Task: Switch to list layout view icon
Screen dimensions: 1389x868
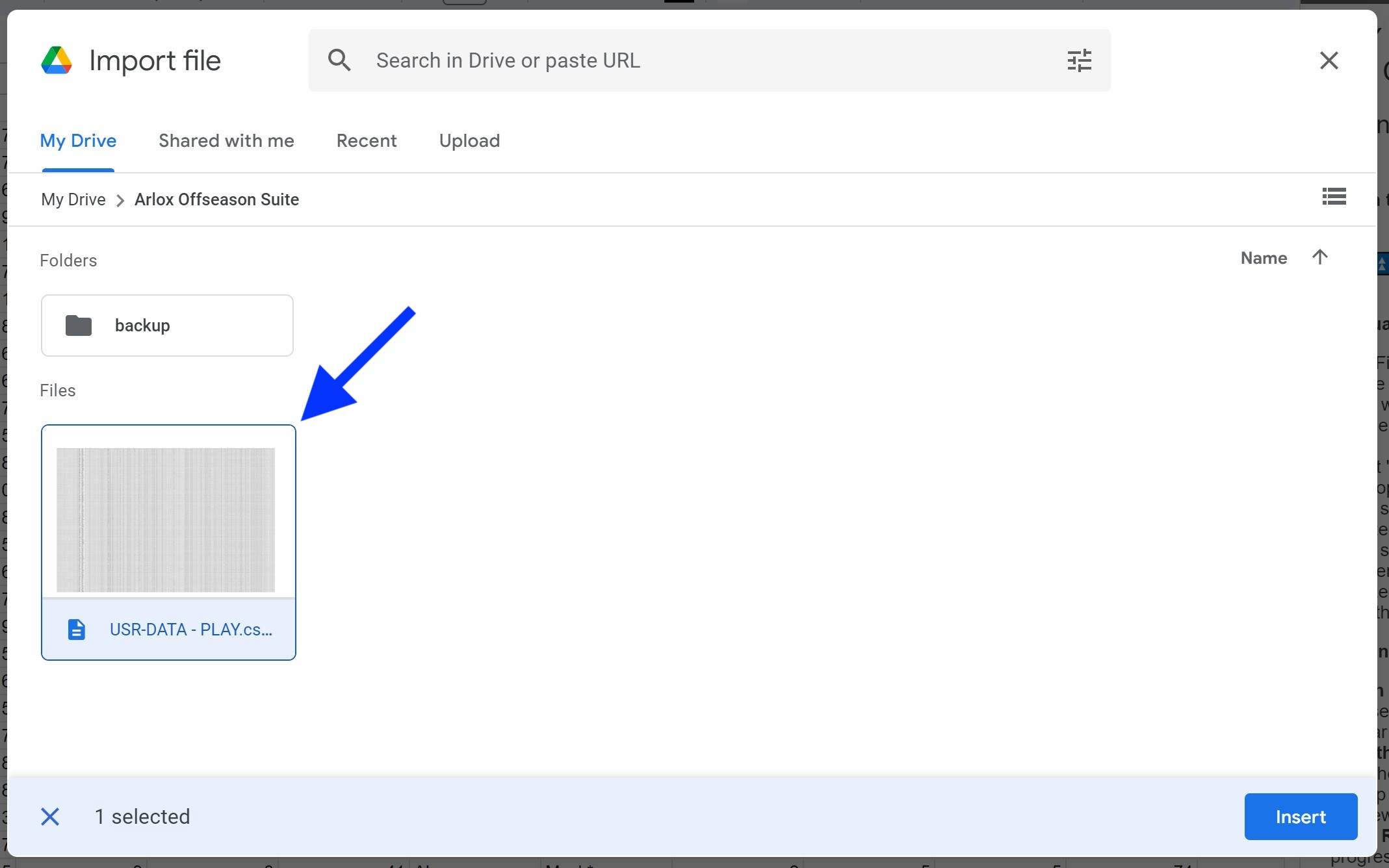Action: coord(1334,197)
